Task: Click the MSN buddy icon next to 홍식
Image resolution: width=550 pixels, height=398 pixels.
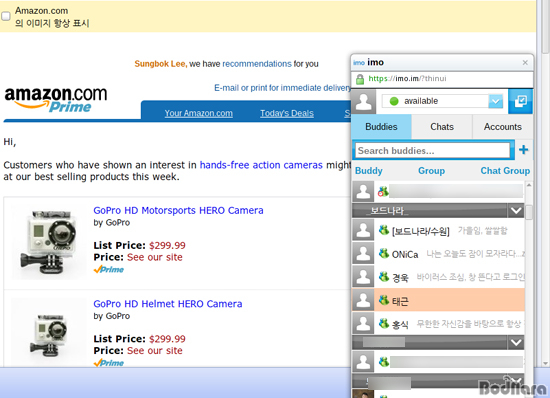Action: [384, 323]
